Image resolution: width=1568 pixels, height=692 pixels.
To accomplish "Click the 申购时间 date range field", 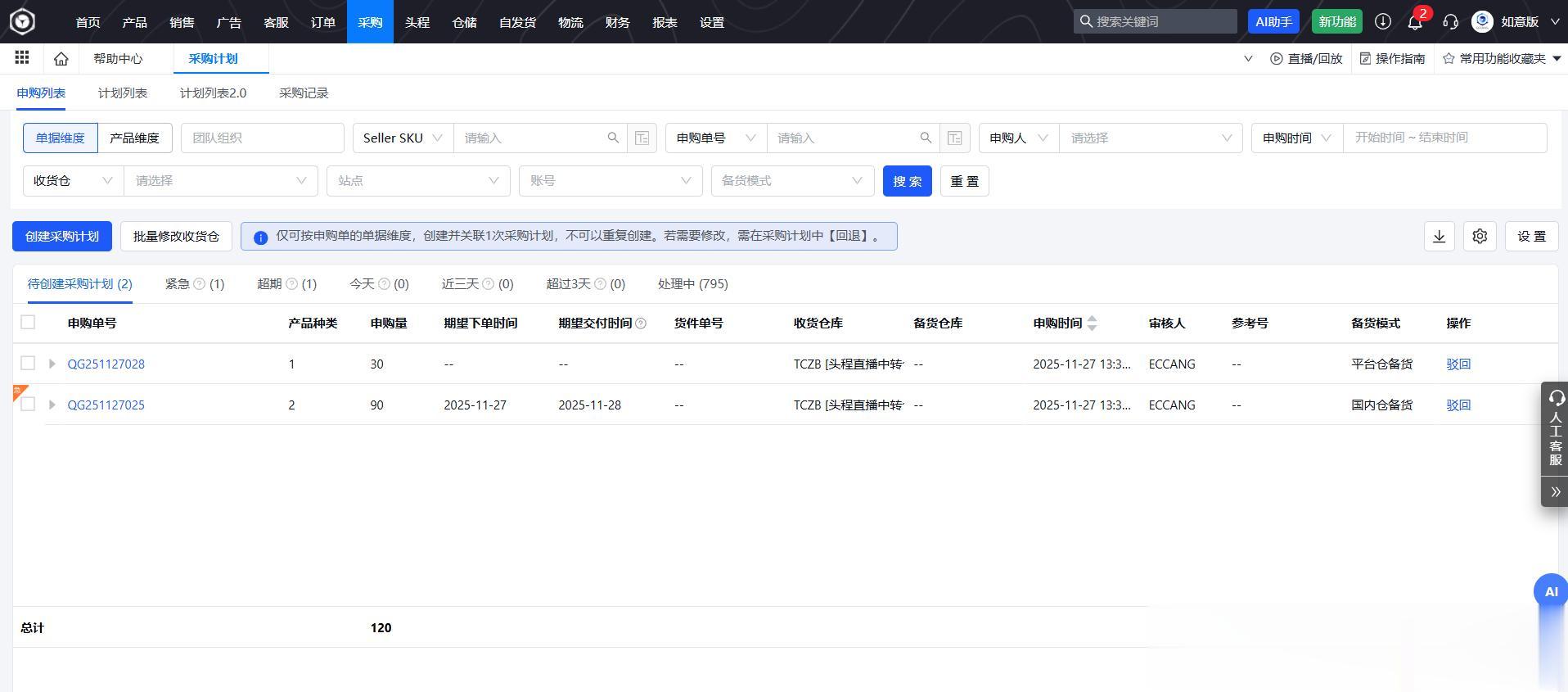I will 1444,138.
